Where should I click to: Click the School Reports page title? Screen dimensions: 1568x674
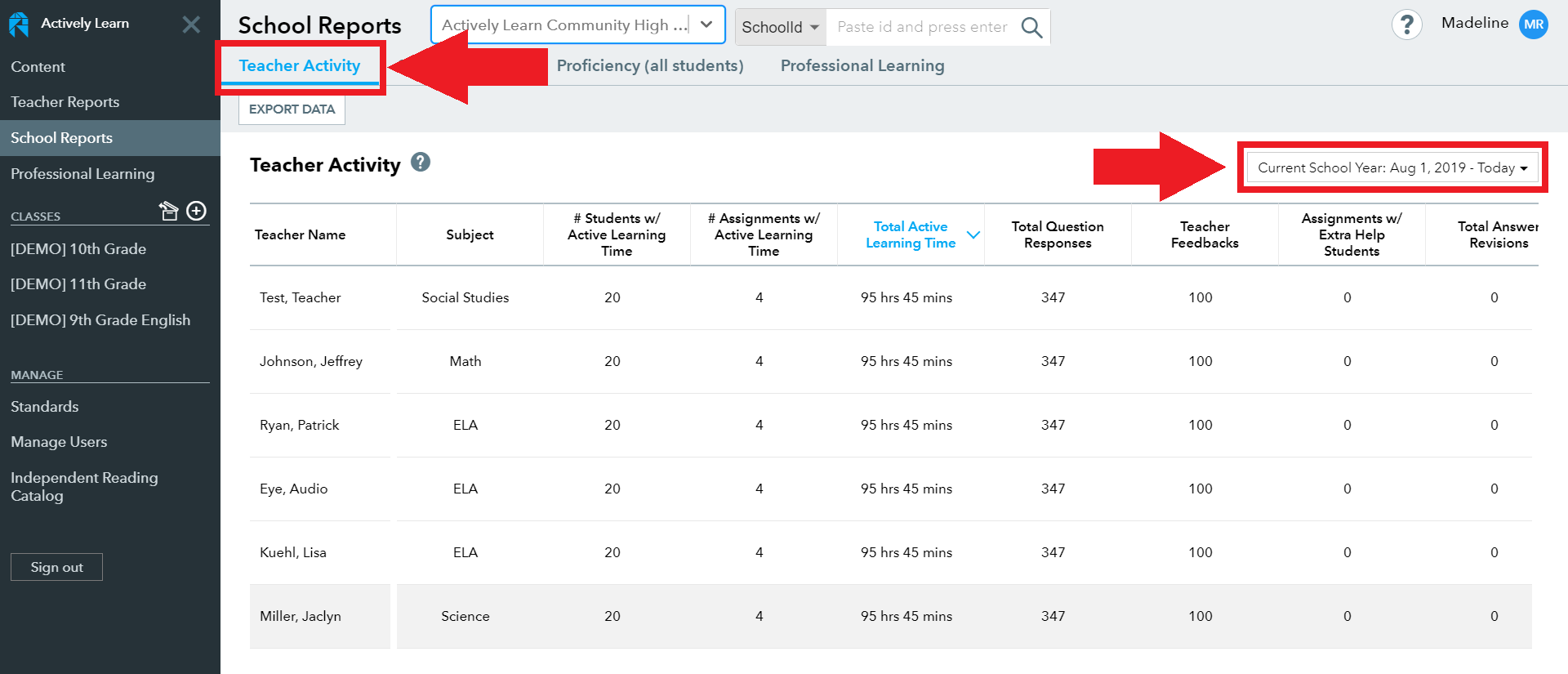click(x=319, y=25)
